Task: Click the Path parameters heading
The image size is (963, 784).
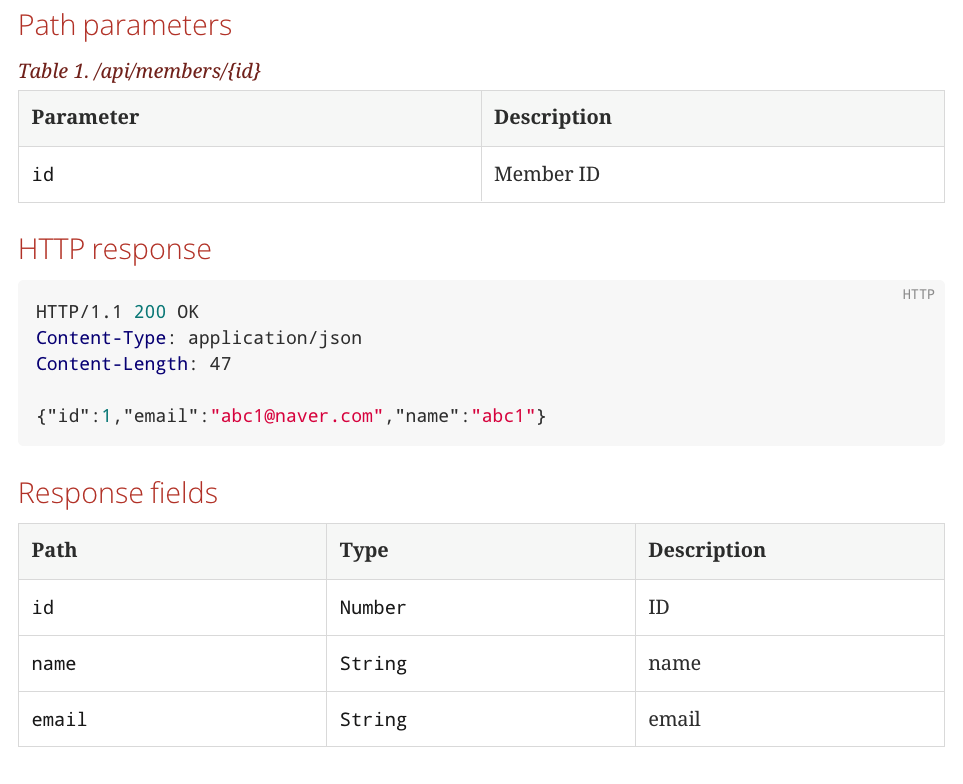Action: (x=125, y=26)
